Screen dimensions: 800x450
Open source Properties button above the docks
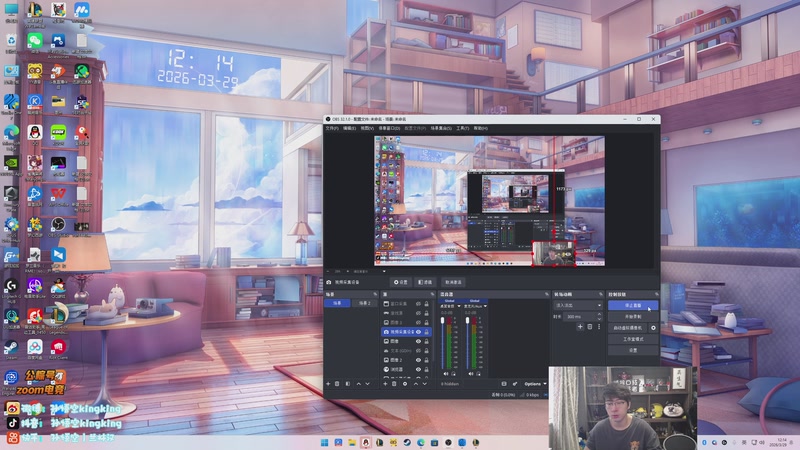click(401, 282)
